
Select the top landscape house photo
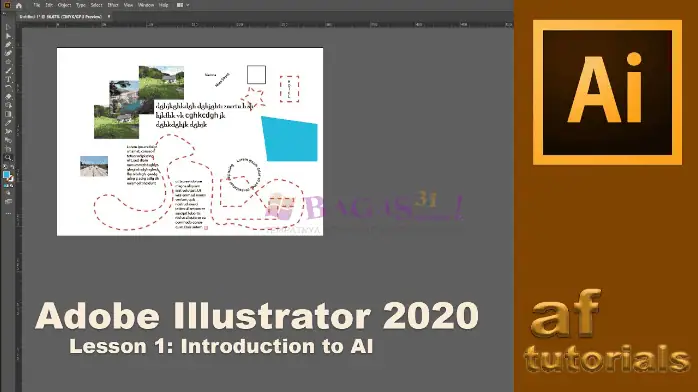161,83
